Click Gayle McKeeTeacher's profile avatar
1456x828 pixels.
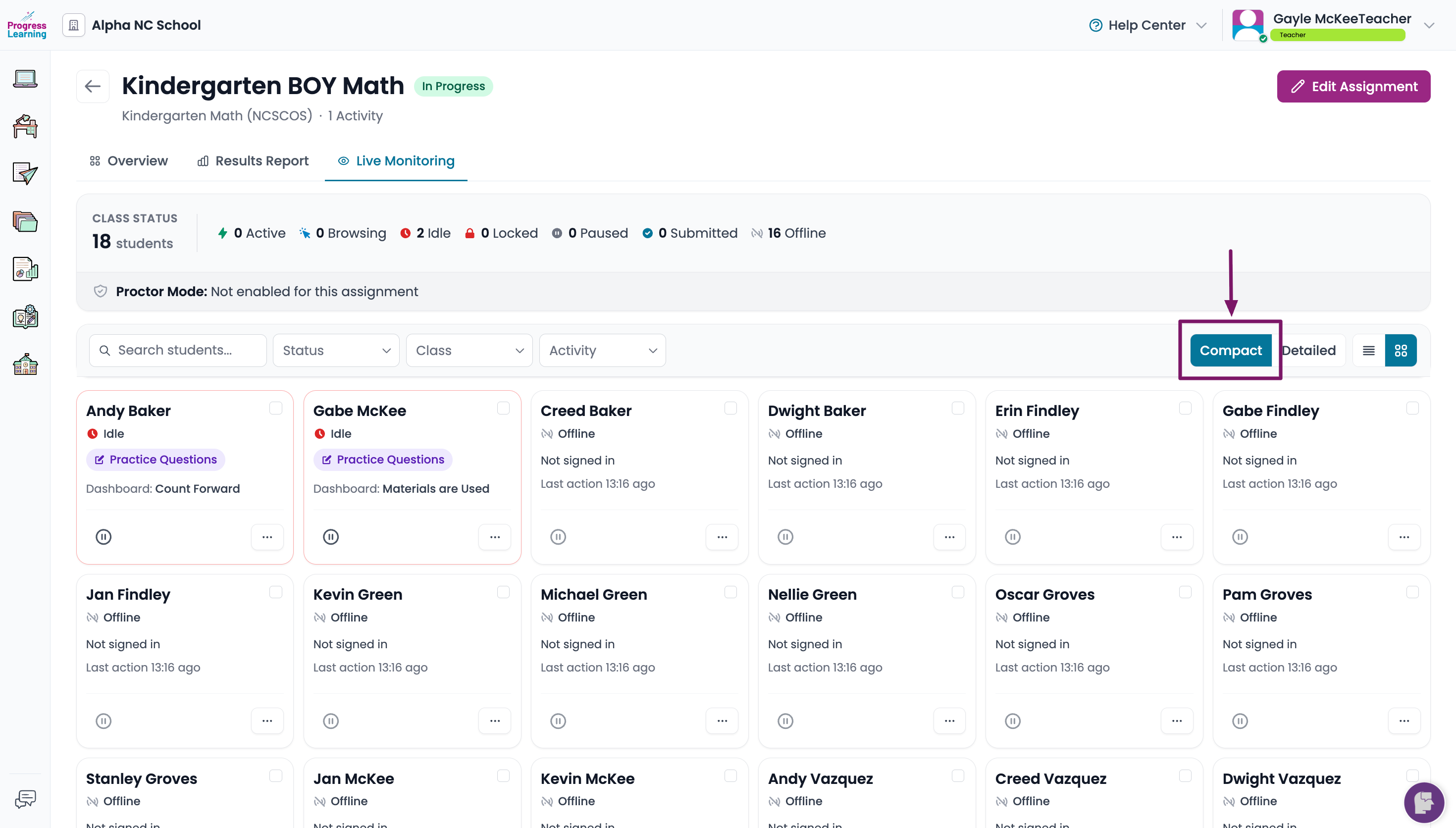[x=1248, y=25]
